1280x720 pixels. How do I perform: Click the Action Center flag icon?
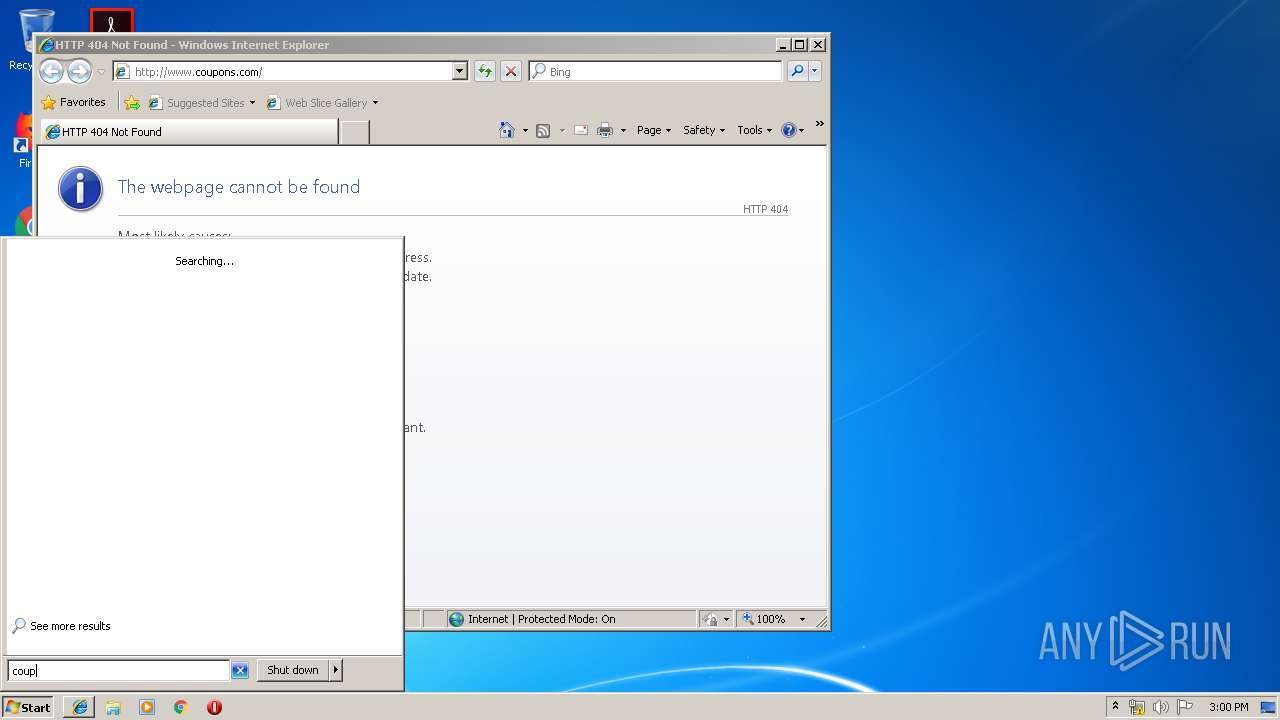click(1185, 707)
